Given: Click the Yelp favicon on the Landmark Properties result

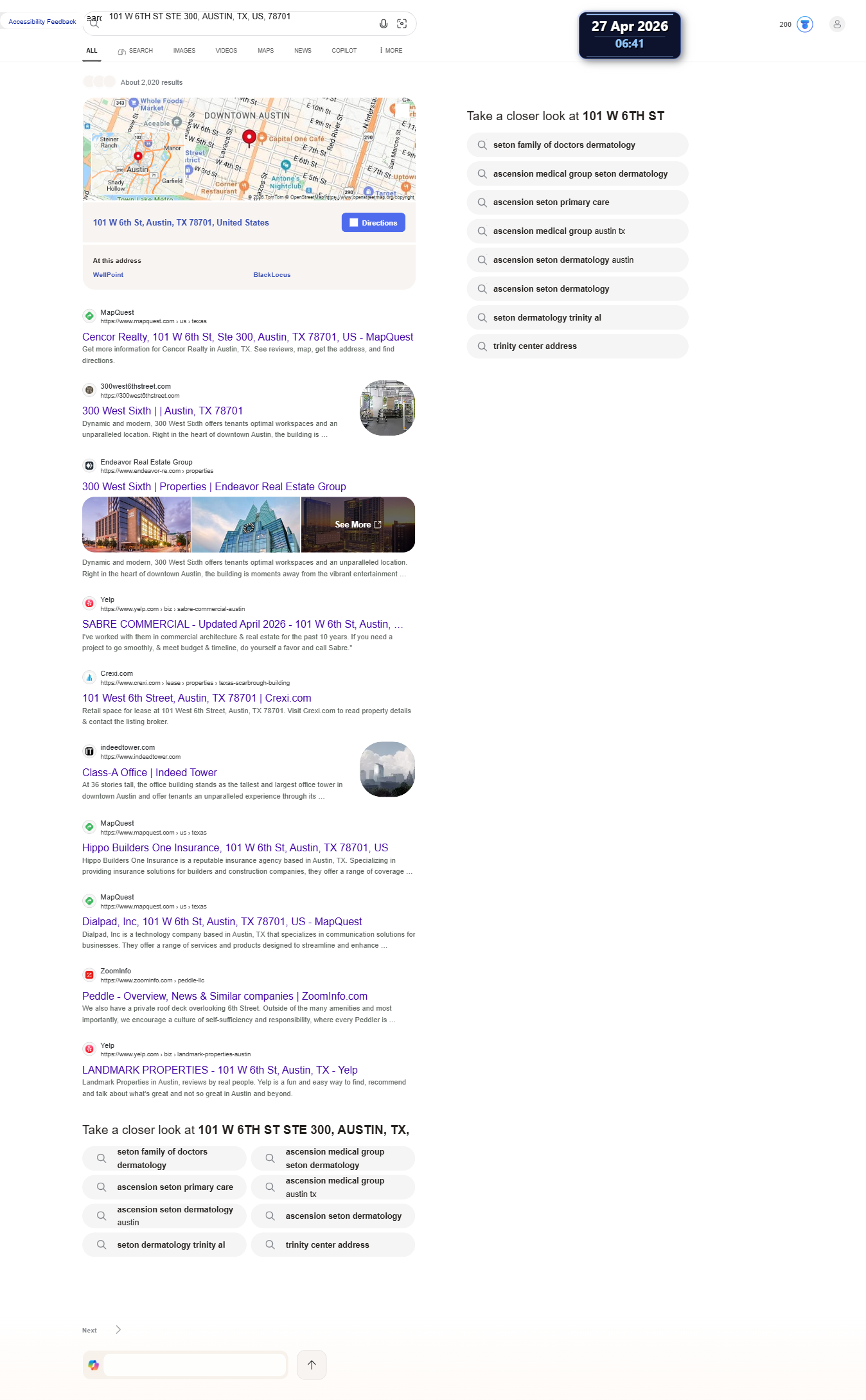Looking at the screenshot, I should click(89, 1049).
